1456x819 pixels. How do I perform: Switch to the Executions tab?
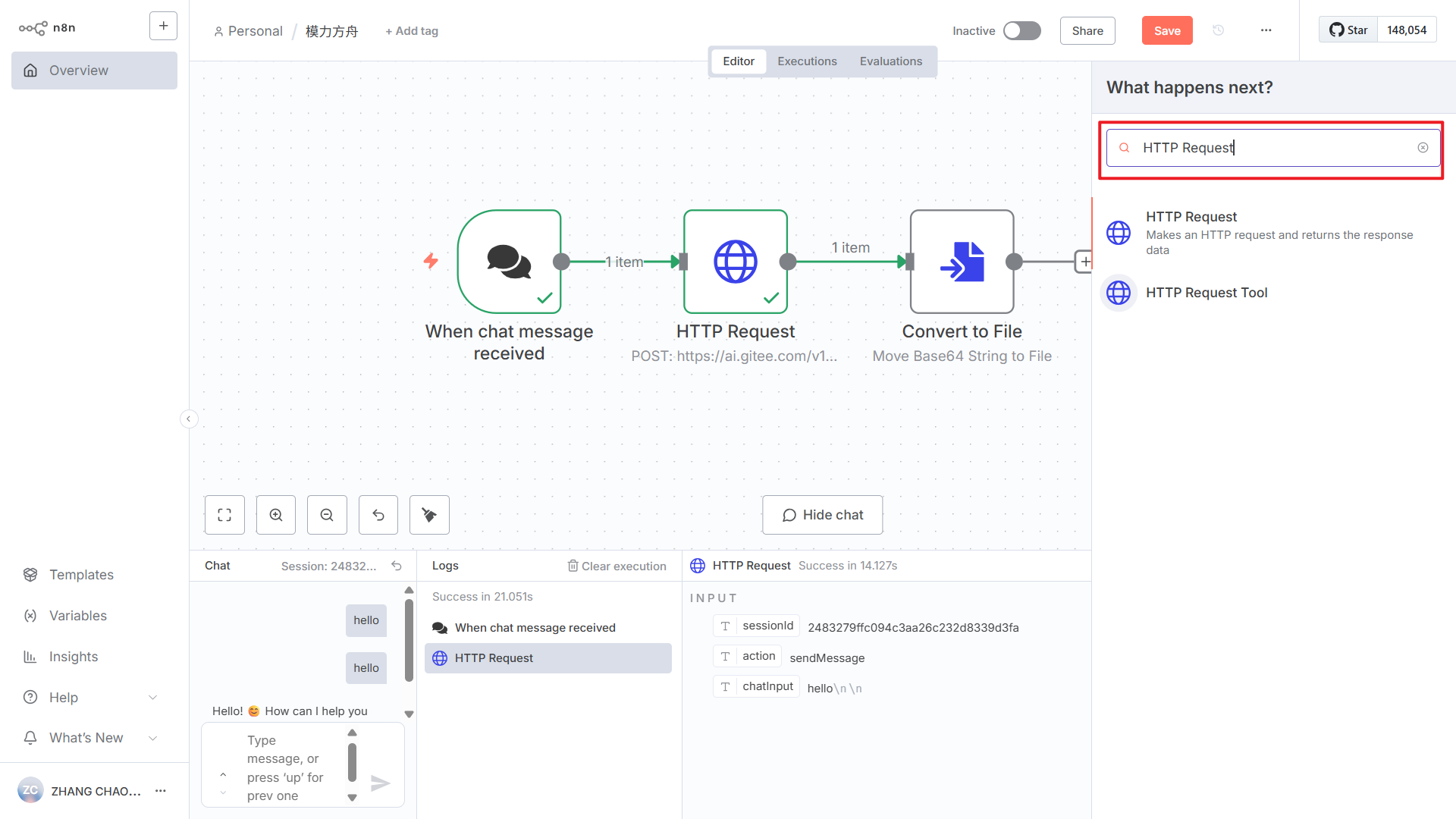click(806, 61)
